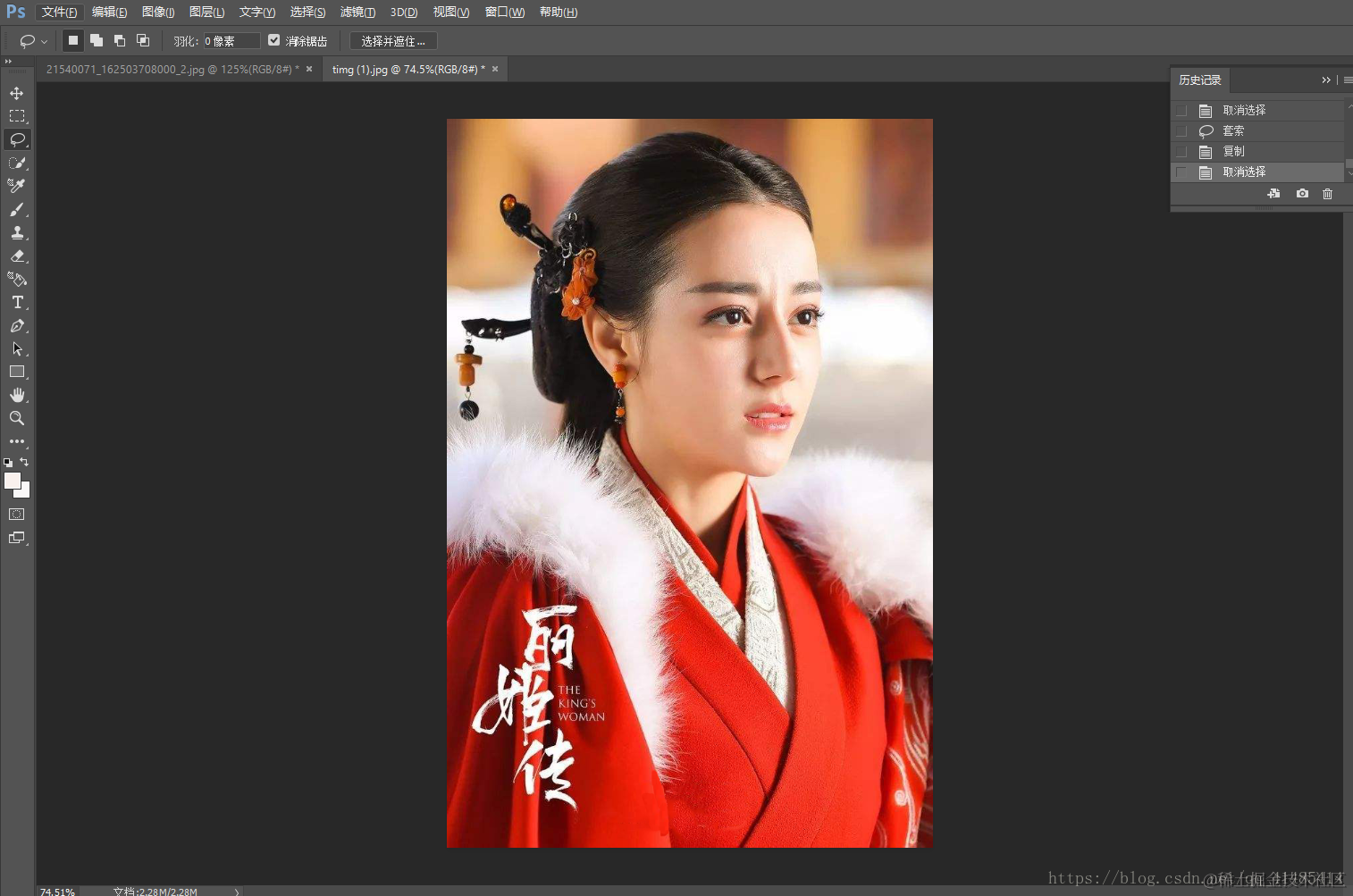The width and height of the screenshot is (1353, 896).
Task: Select the Lasso tool in toolbar
Action: pos(17,139)
